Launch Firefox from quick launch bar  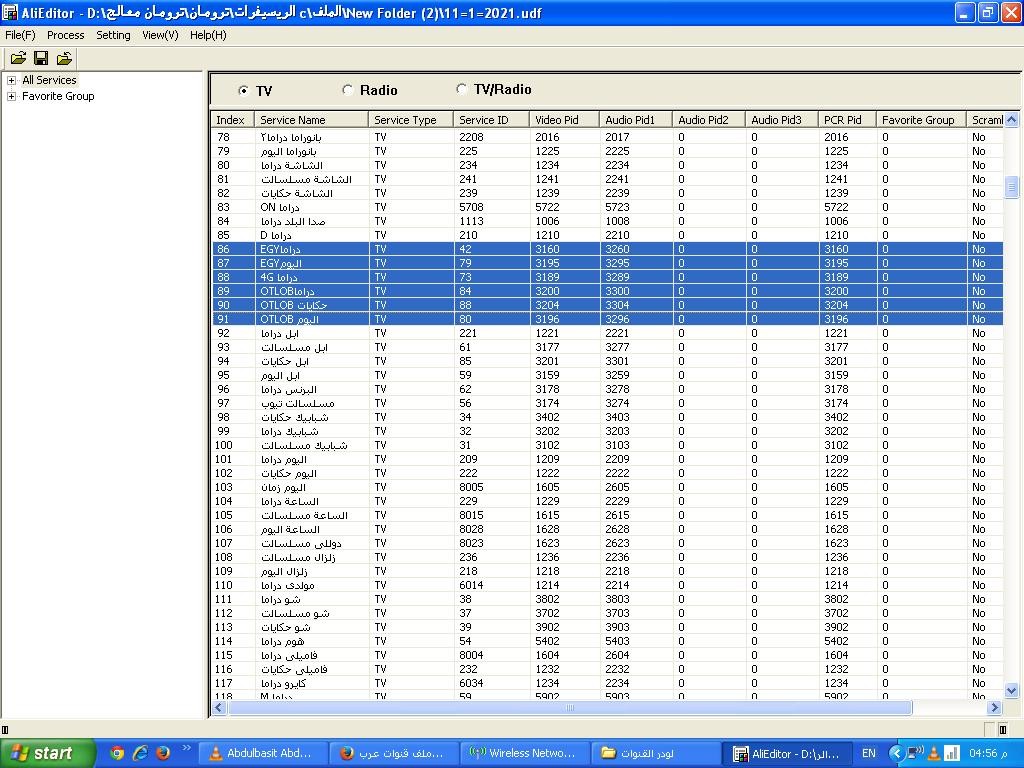162,753
